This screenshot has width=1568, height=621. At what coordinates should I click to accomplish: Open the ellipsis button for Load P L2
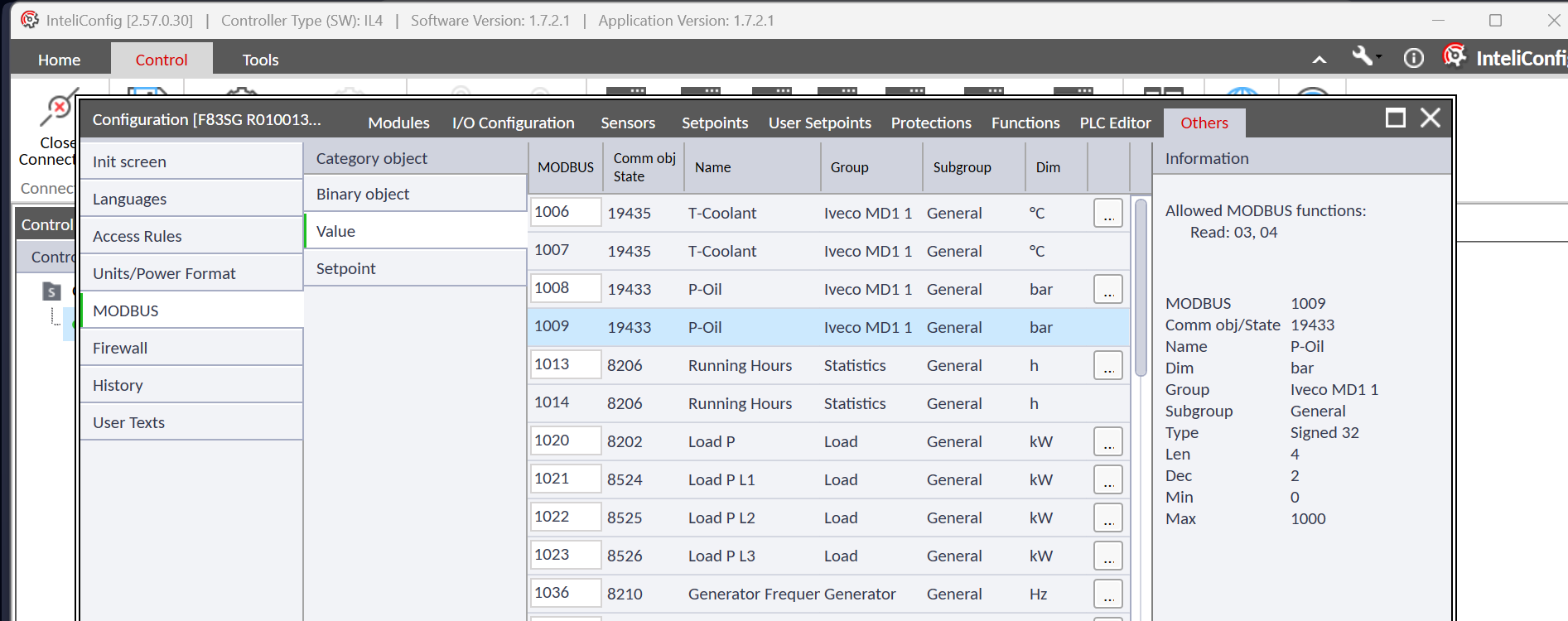point(1108,517)
